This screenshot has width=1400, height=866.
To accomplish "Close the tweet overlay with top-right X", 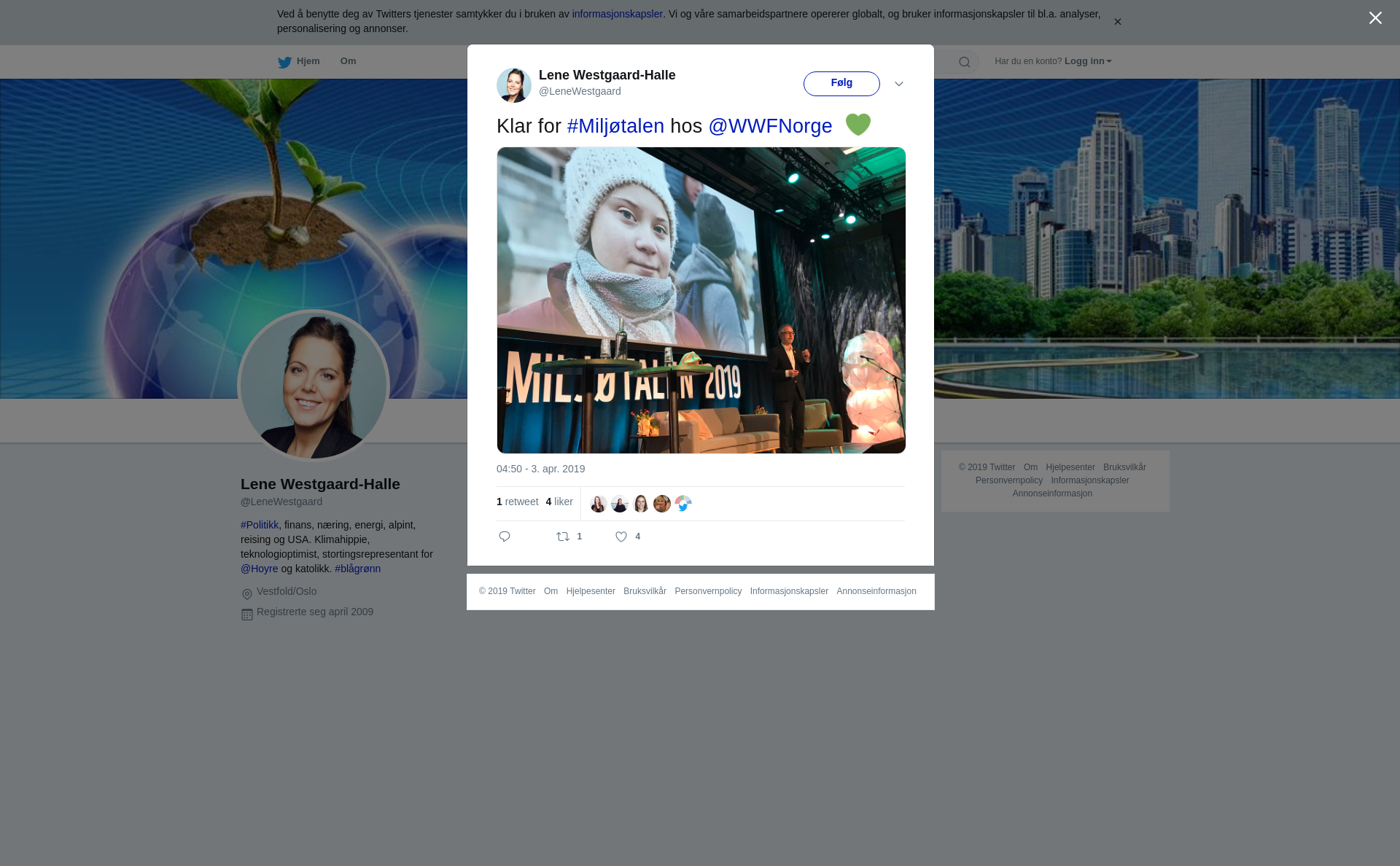I will pyautogui.click(x=1375, y=18).
